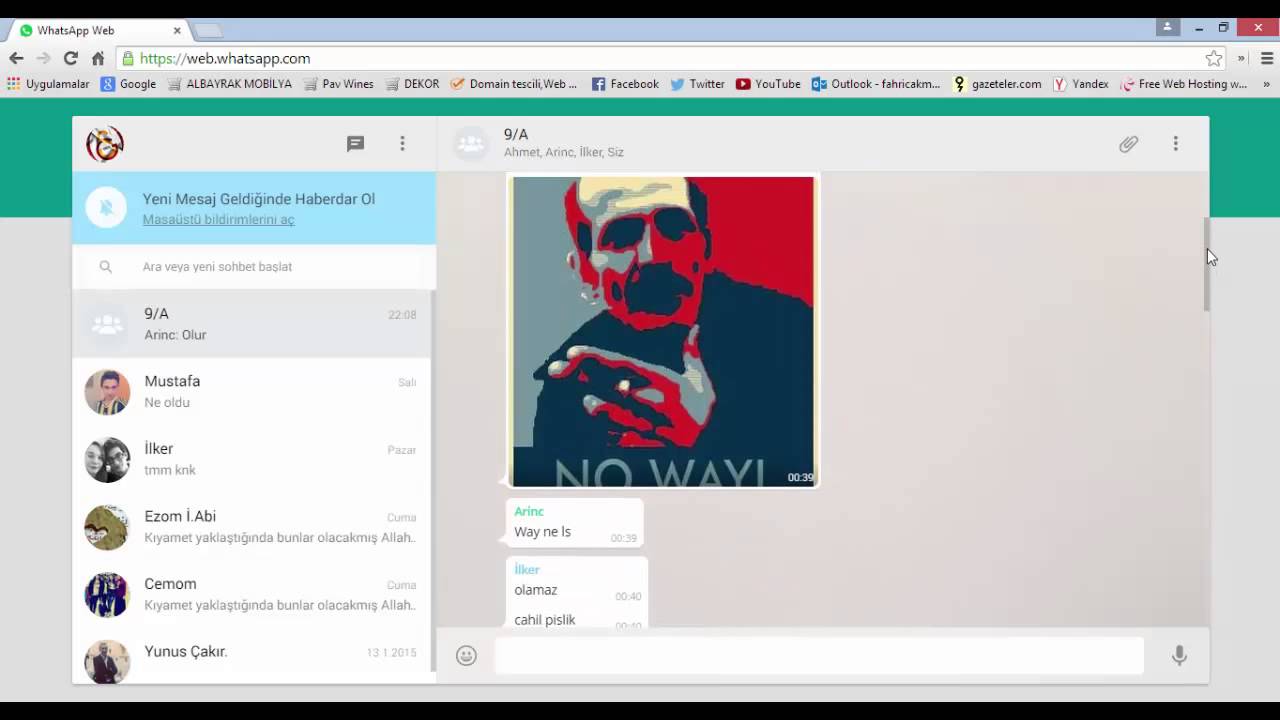Click the browser address bar URL
1280x720 pixels.
point(225,59)
